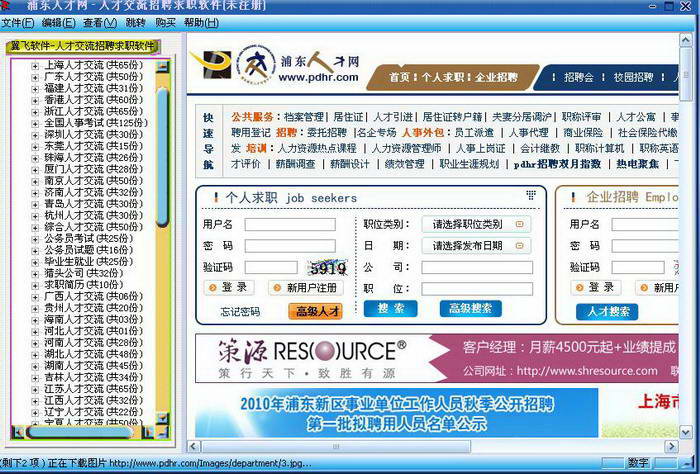Click the left panel's horizontal scroll-left arrow
Image resolution: width=700 pixels, height=474 pixels.
click(18, 432)
